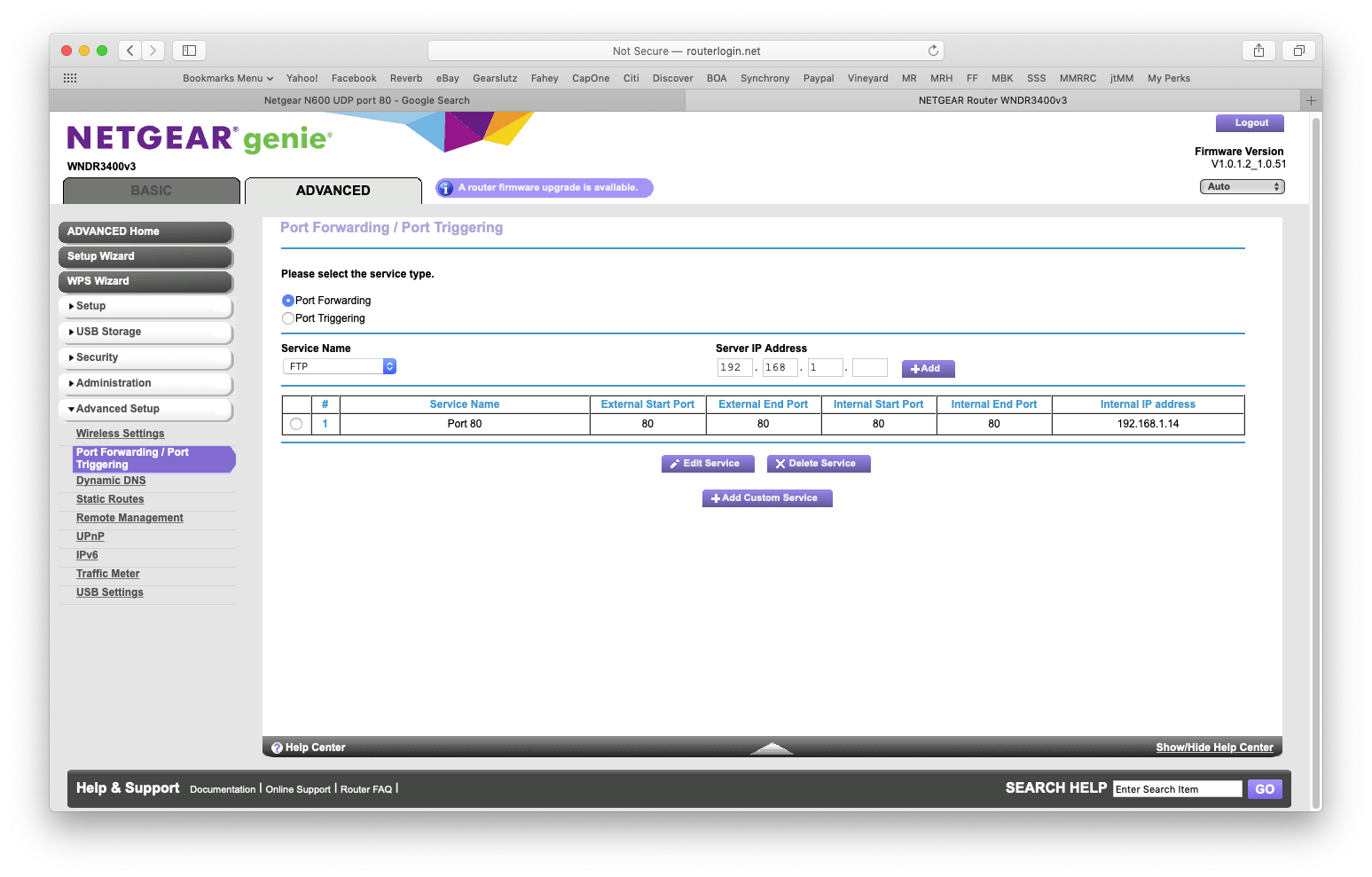
Task: Show all tabs overview icon
Action: coord(1298,51)
